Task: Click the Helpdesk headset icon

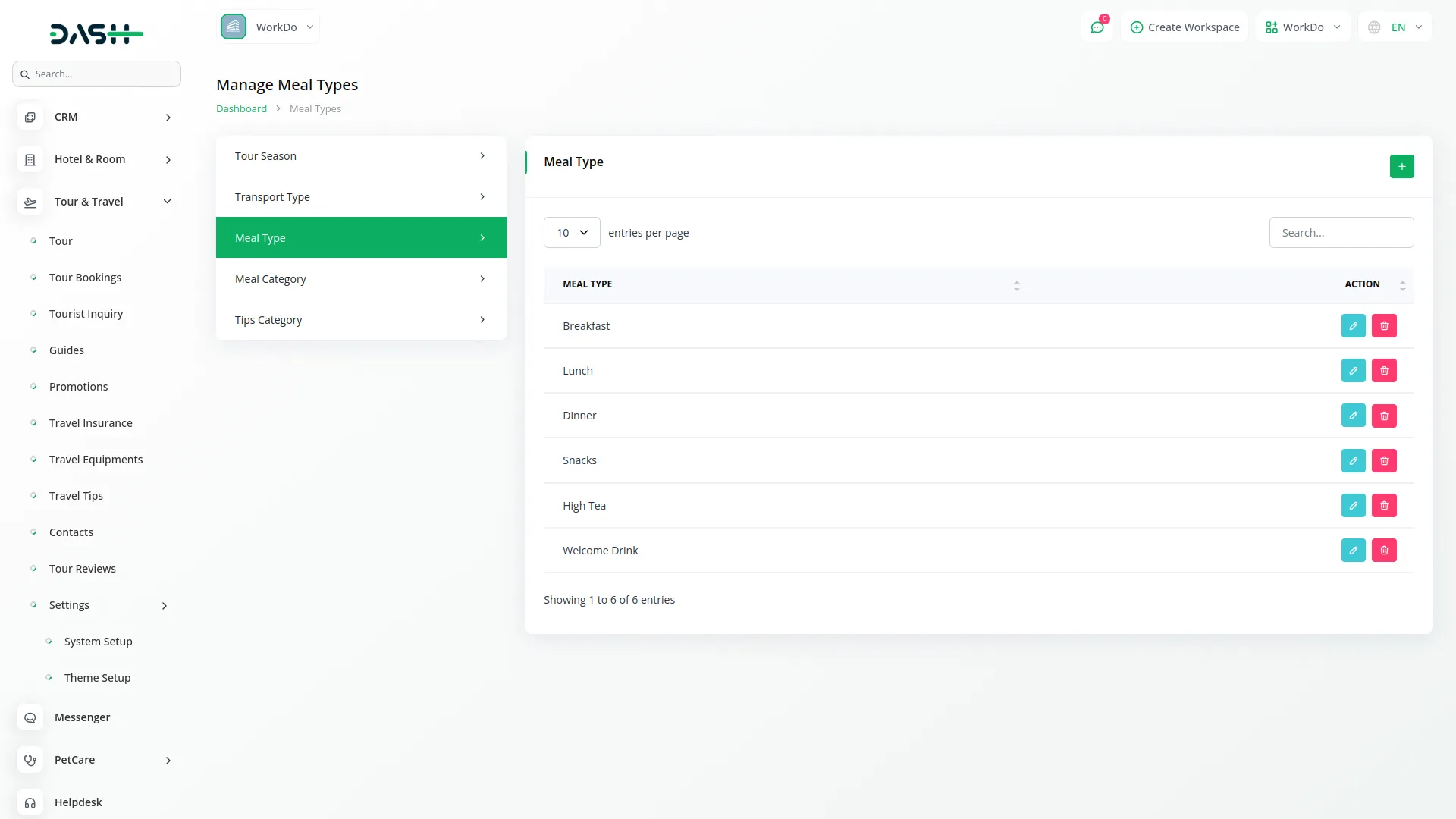Action: coord(30,802)
